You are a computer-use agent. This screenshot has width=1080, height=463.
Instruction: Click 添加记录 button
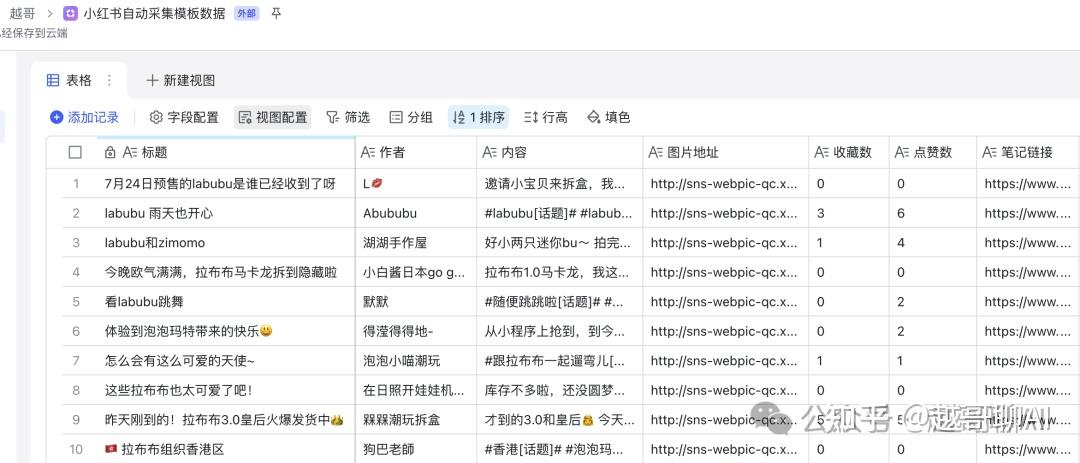coord(85,117)
